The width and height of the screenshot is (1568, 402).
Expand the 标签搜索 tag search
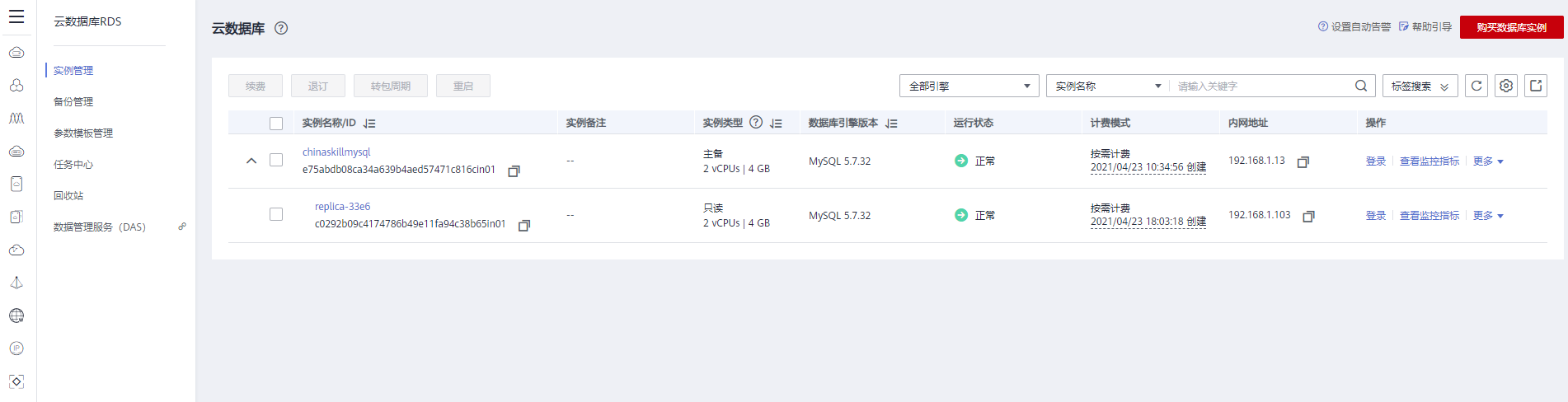(x=1420, y=86)
